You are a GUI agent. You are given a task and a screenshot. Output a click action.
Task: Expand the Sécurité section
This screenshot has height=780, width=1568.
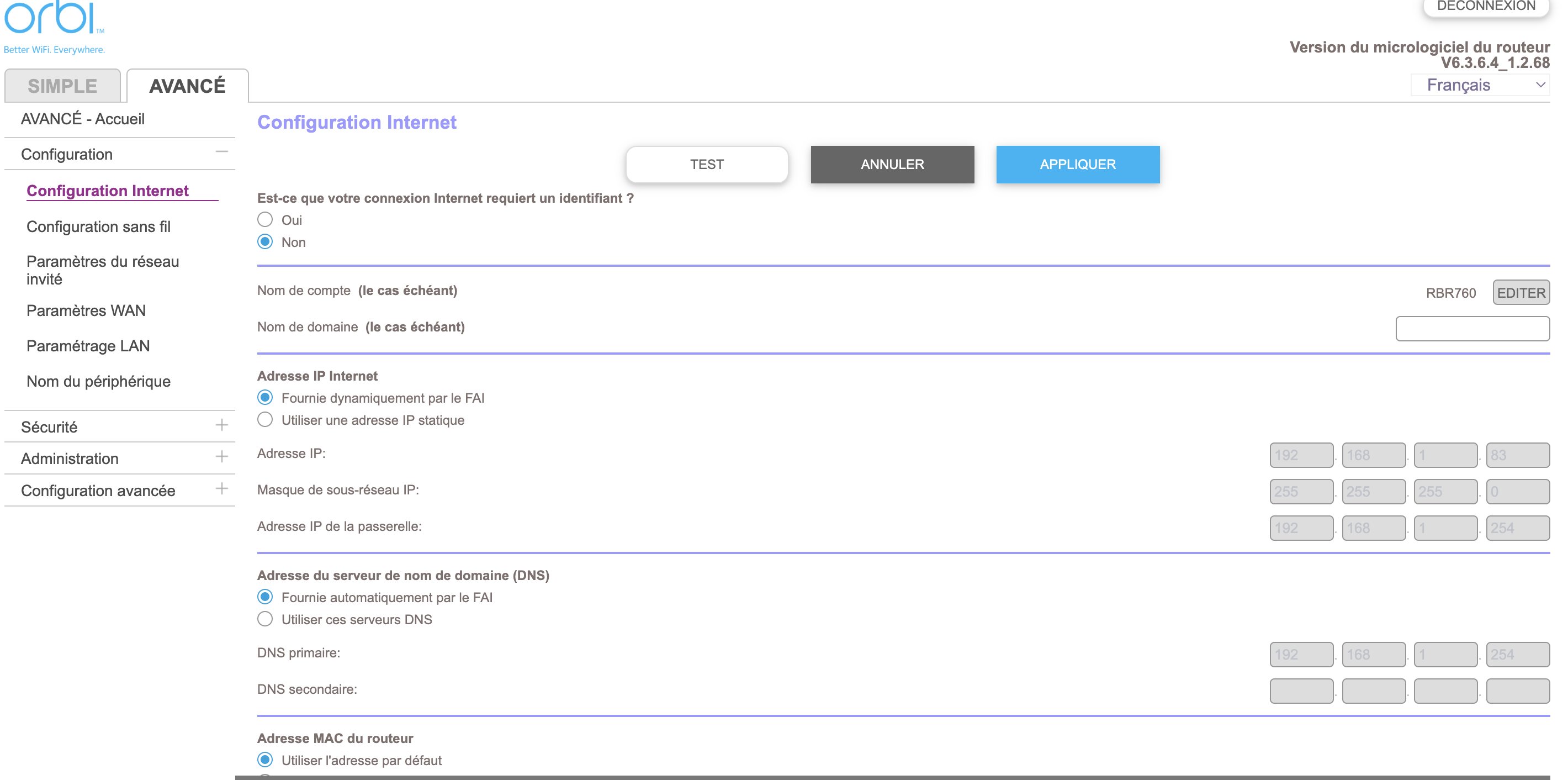(x=221, y=425)
